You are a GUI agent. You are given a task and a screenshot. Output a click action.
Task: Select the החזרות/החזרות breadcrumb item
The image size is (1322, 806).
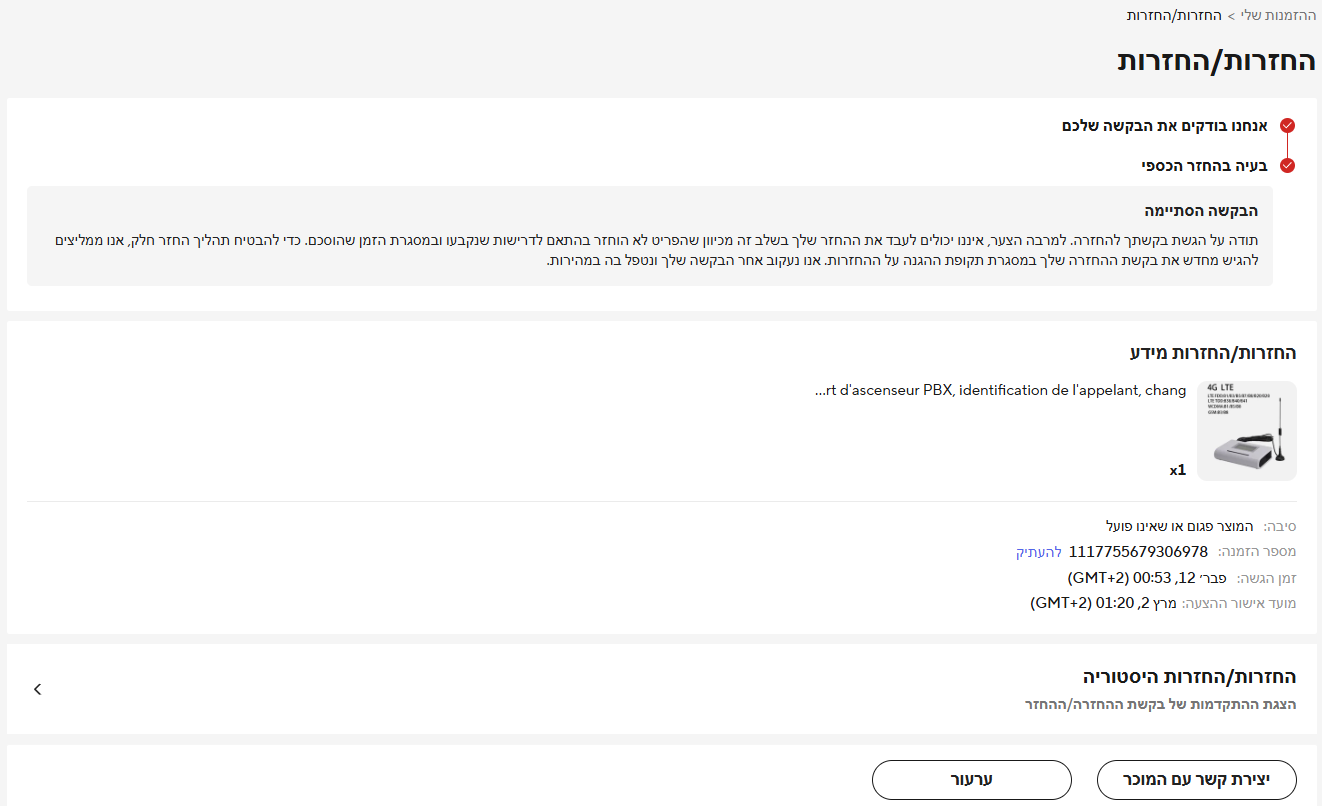pos(1164,16)
